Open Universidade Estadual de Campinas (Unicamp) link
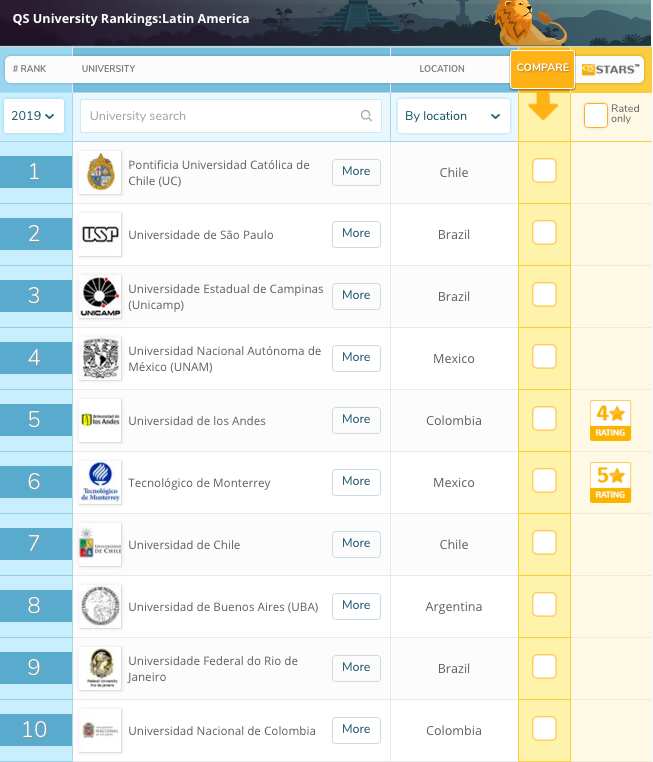 point(225,296)
